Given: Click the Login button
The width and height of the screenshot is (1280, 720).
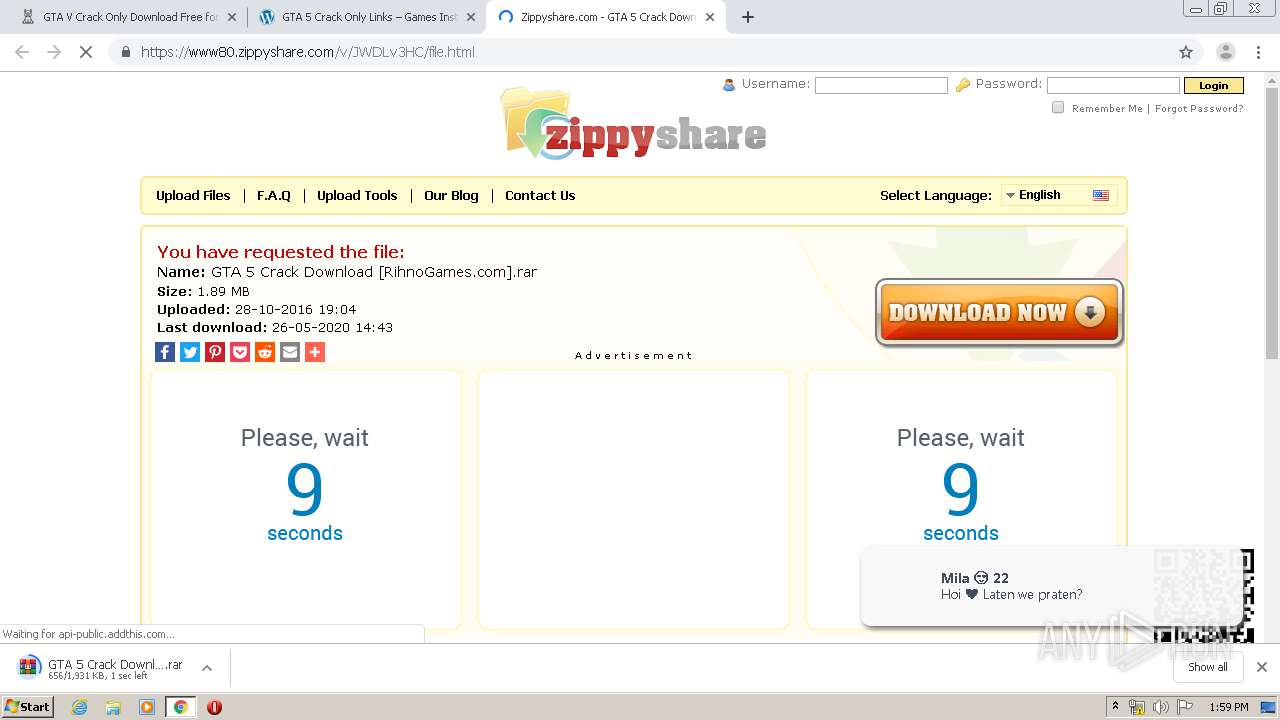Looking at the screenshot, I should click(1213, 86).
